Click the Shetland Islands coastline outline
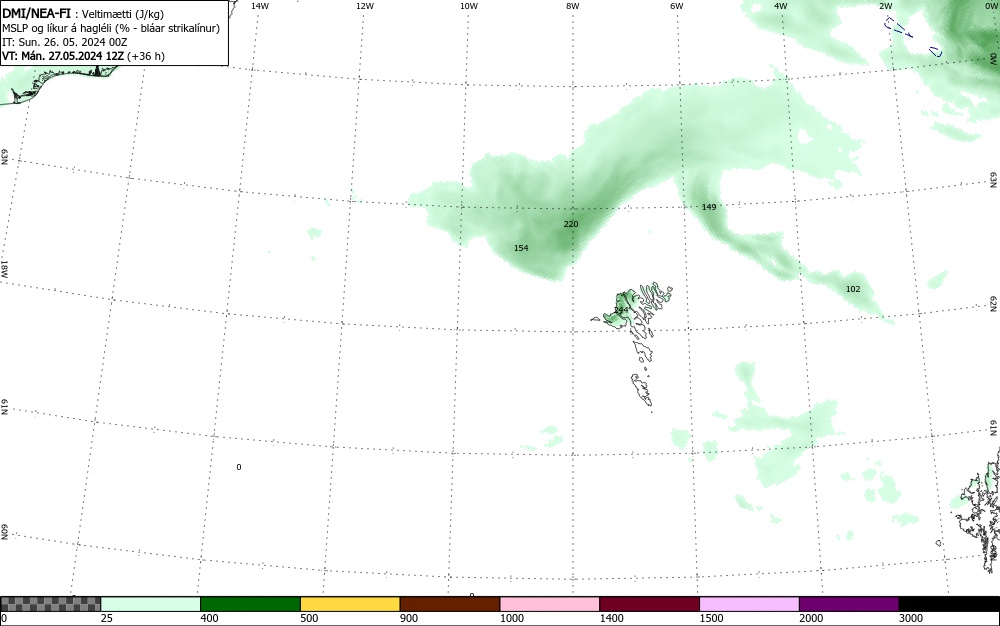This screenshot has width=1000, height=626. [x=980, y=510]
